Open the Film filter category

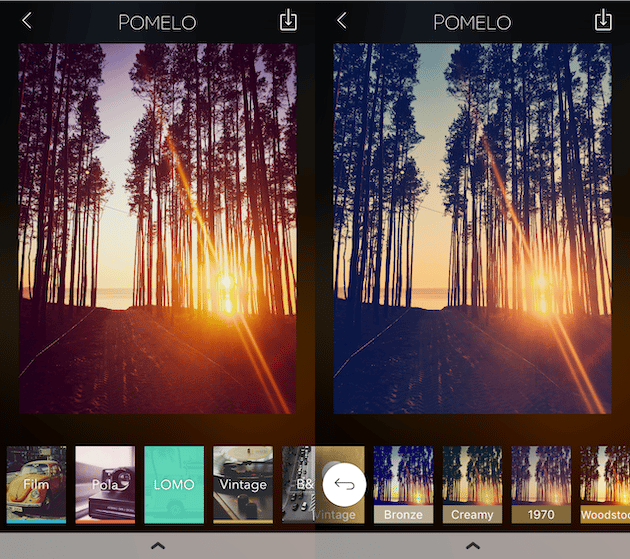coord(36,485)
